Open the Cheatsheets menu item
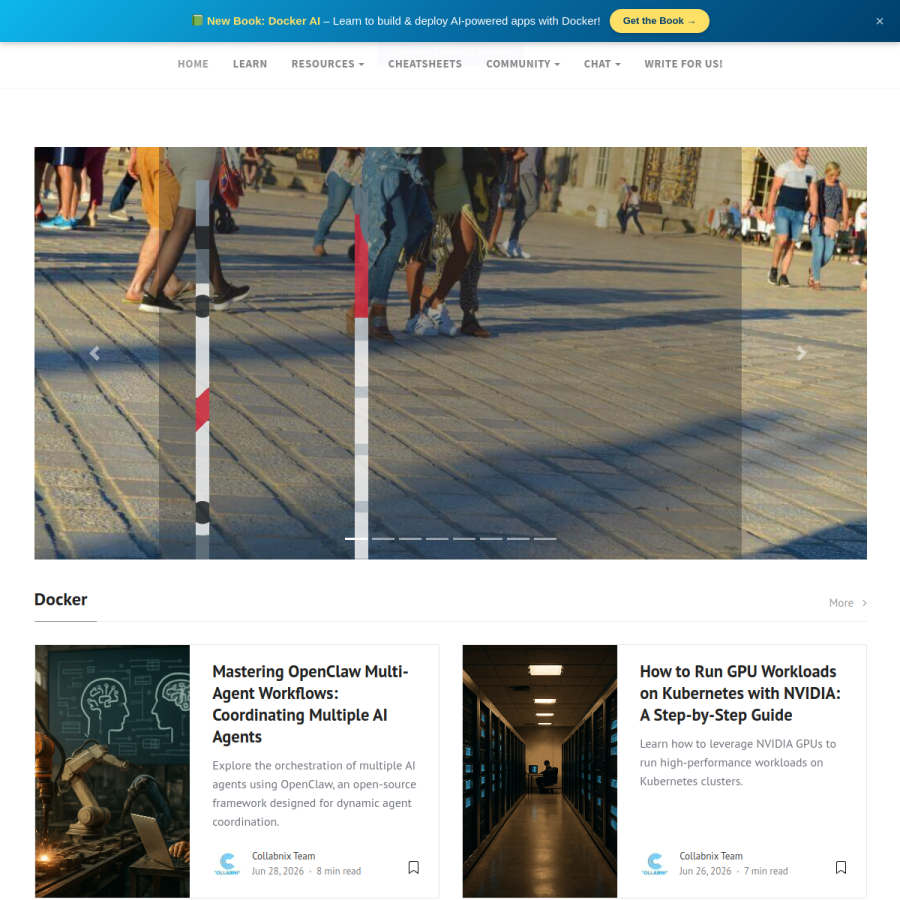 point(425,64)
